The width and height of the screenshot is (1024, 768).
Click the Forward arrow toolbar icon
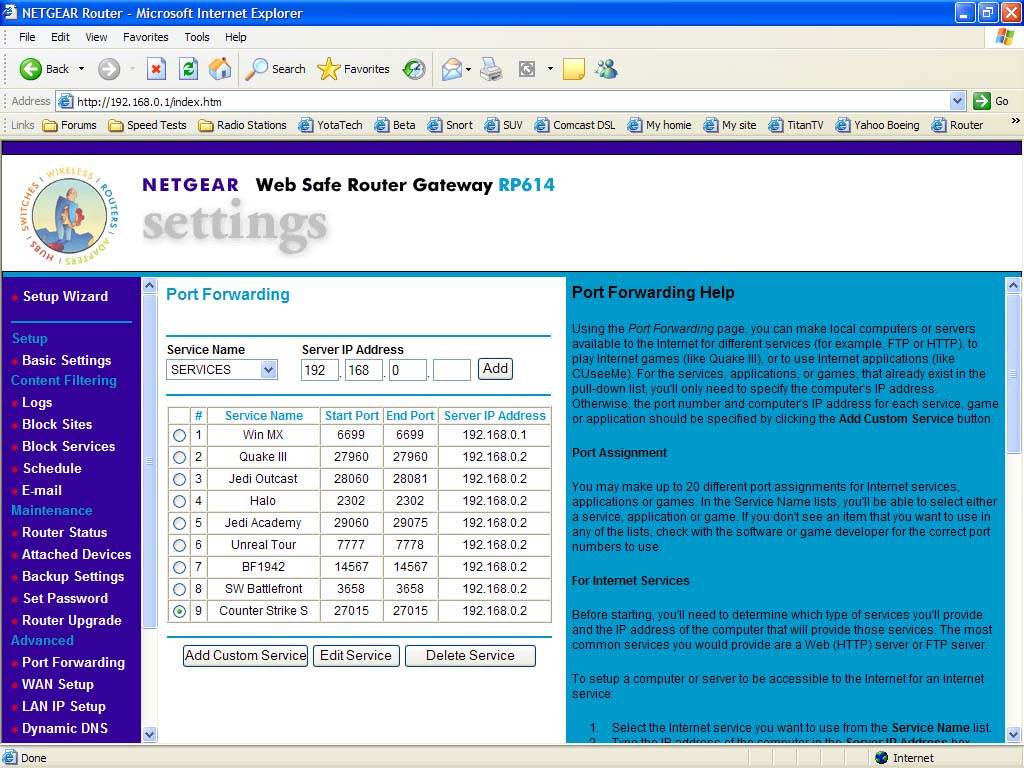[x=109, y=69]
